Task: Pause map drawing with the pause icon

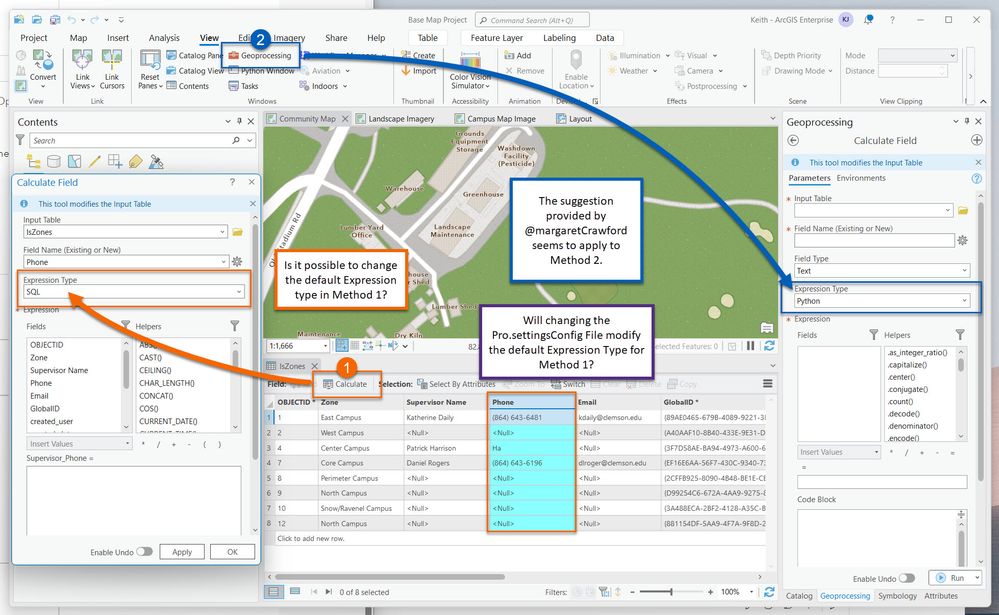Action: coord(751,346)
